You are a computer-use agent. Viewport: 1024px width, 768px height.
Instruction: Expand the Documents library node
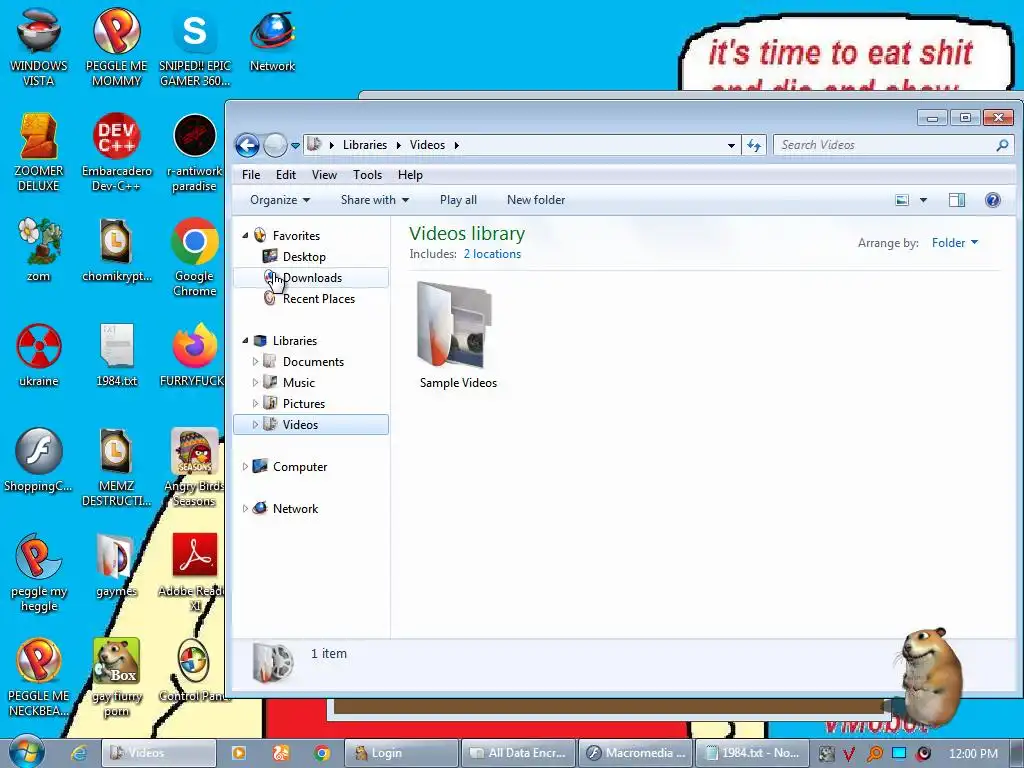coord(255,361)
